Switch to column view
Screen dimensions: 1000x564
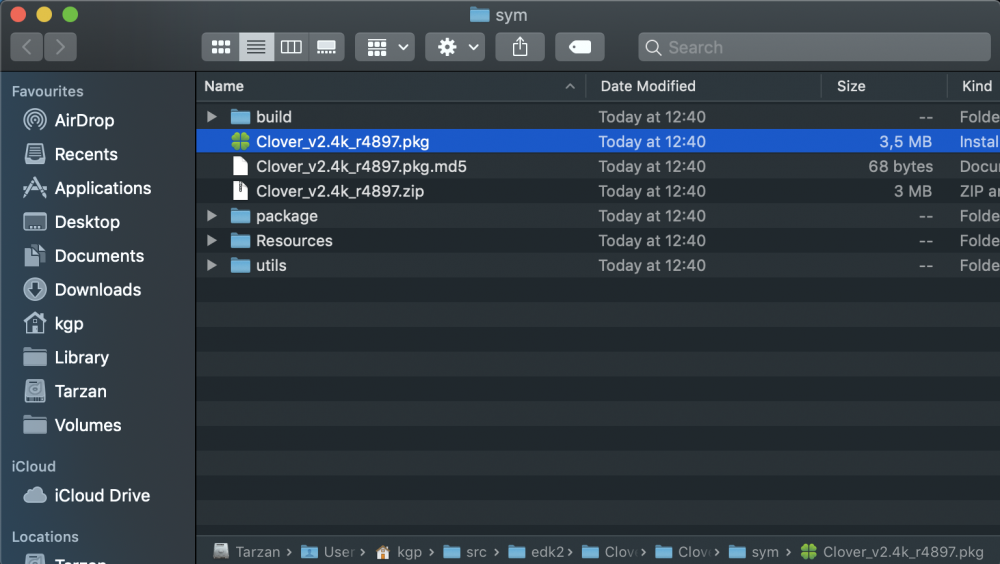291,47
